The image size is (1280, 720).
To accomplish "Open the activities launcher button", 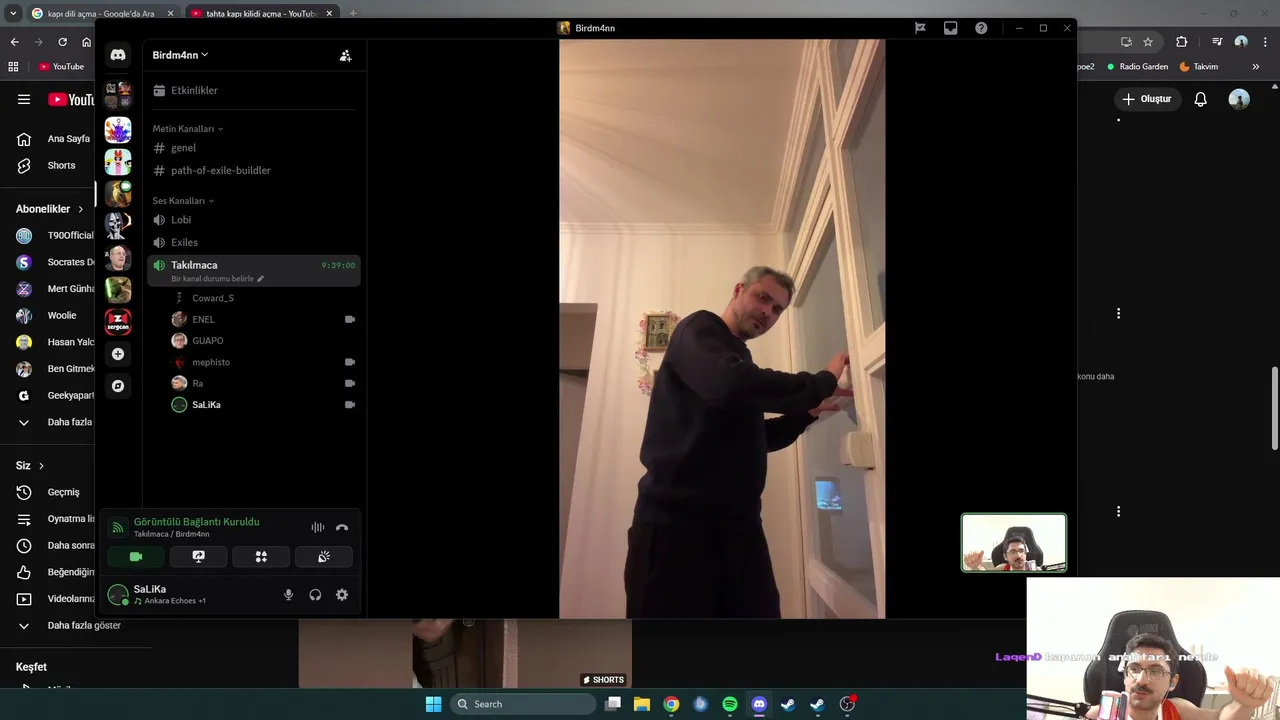I will (261, 557).
